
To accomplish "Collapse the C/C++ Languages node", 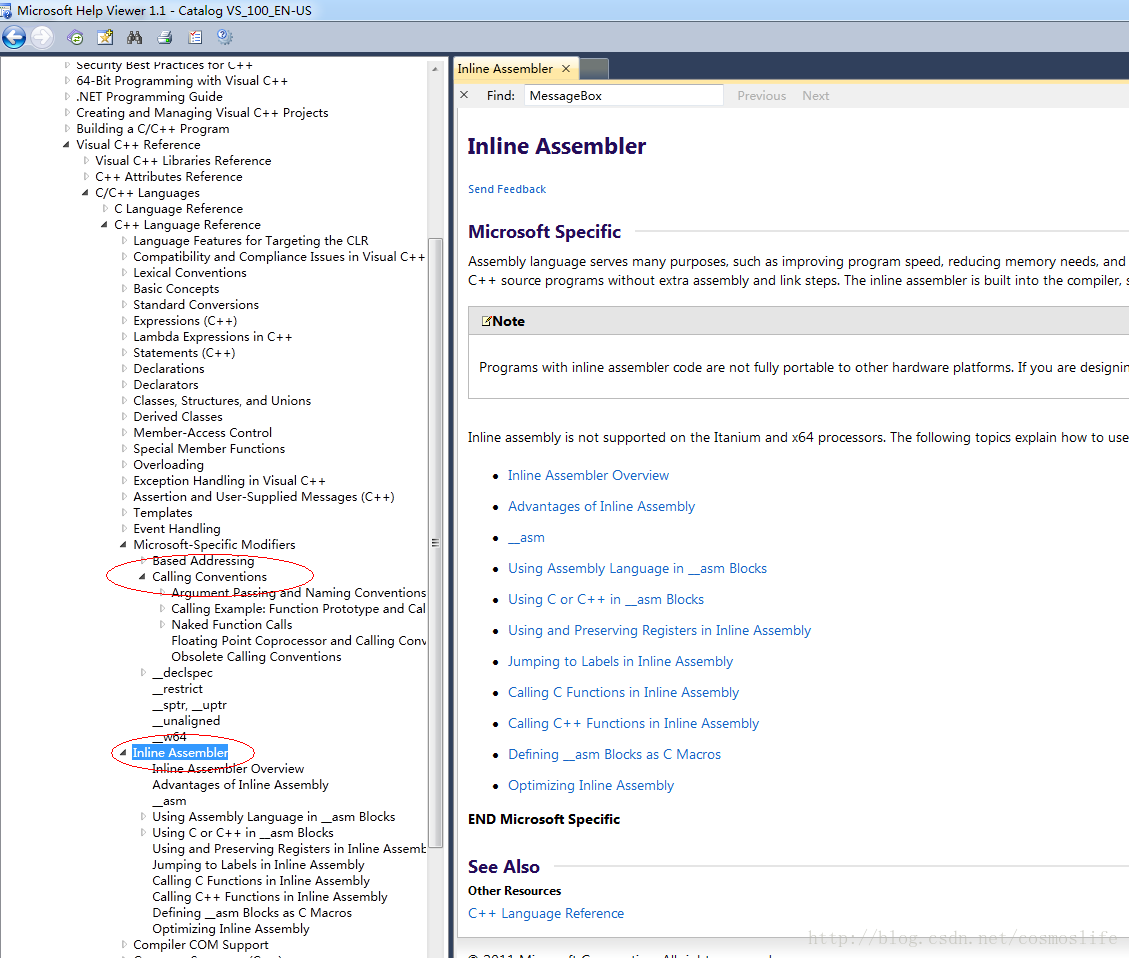I will tap(85, 193).
